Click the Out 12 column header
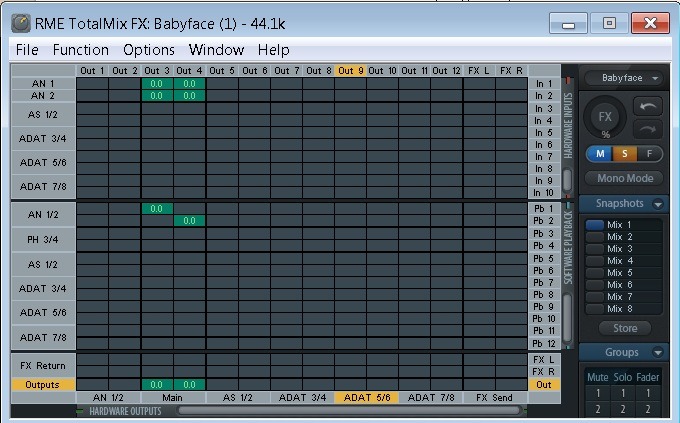680x423 pixels. [x=446, y=71]
